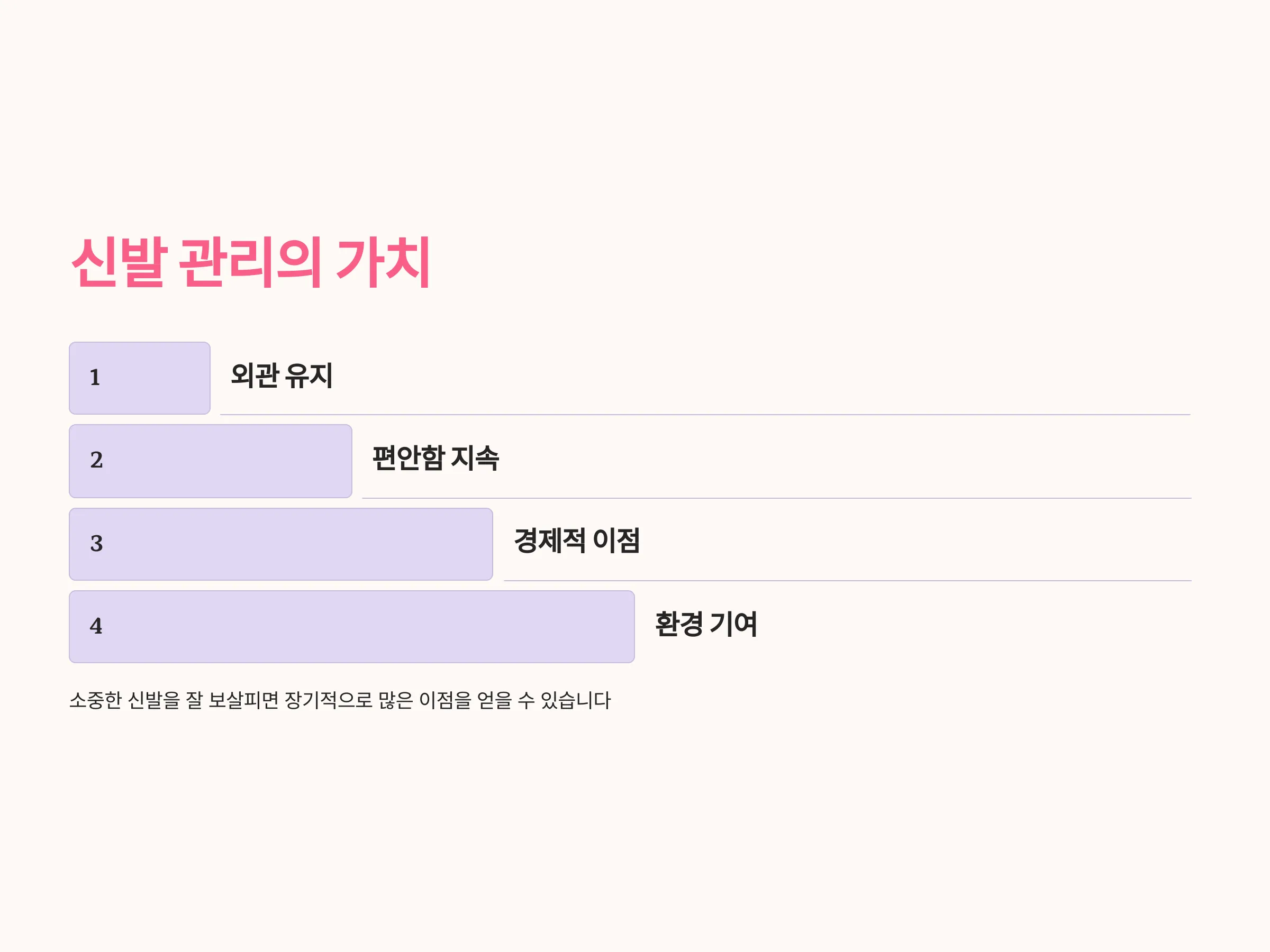Select the 외관 유지 label
The width and height of the screenshot is (1270, 952).
pyautogui.click(x=282, y=376)
